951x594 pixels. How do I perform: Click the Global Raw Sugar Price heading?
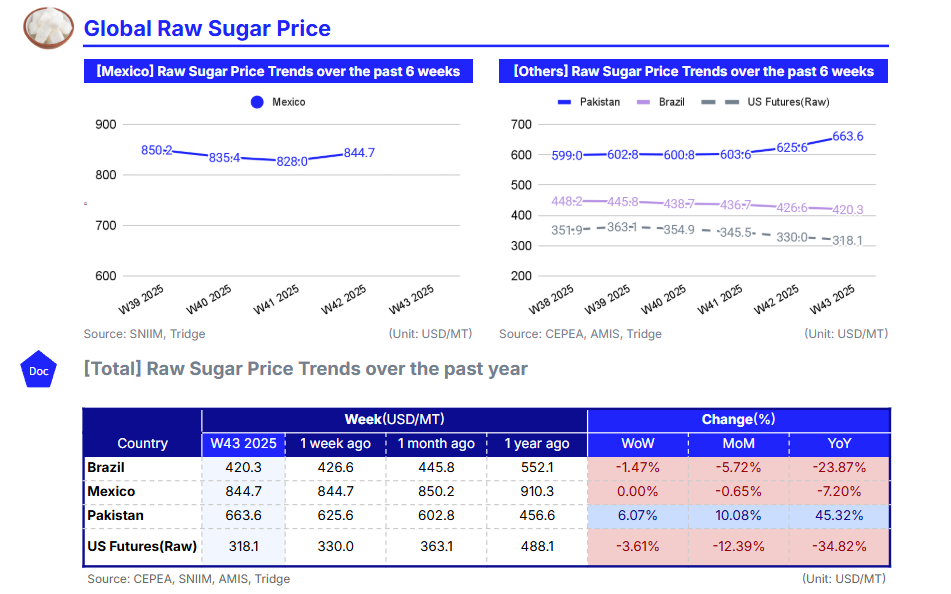[x=207, y=29]
